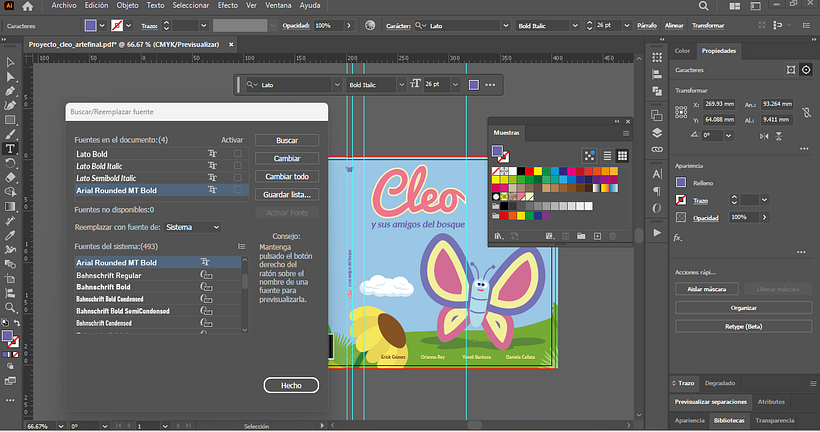The image size is (820, 432).
Task: Click the recolor artwork globe icon
Action: point(370,26)
